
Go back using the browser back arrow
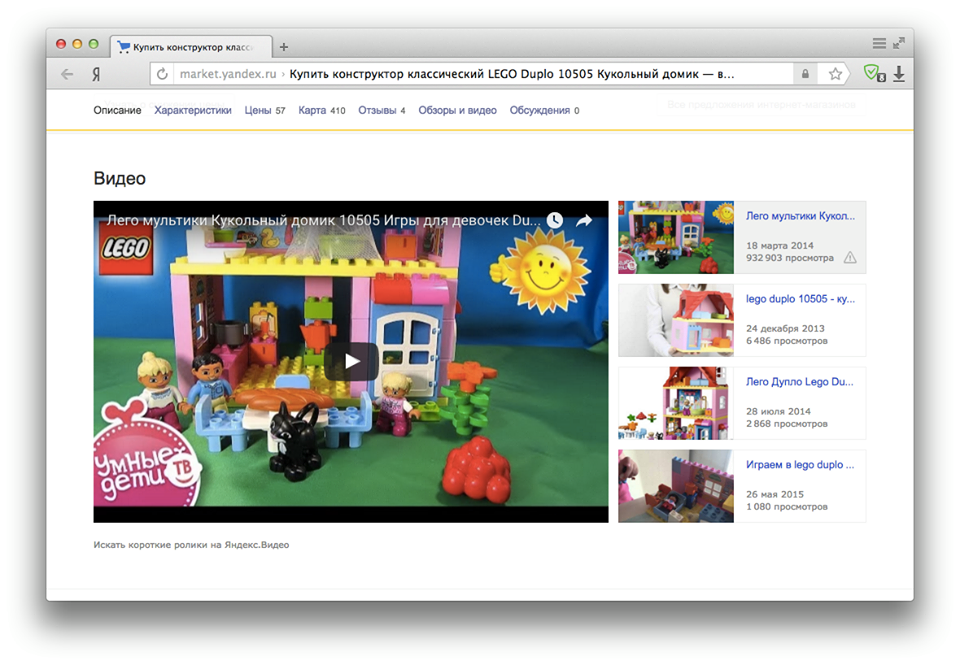(67, 74)
